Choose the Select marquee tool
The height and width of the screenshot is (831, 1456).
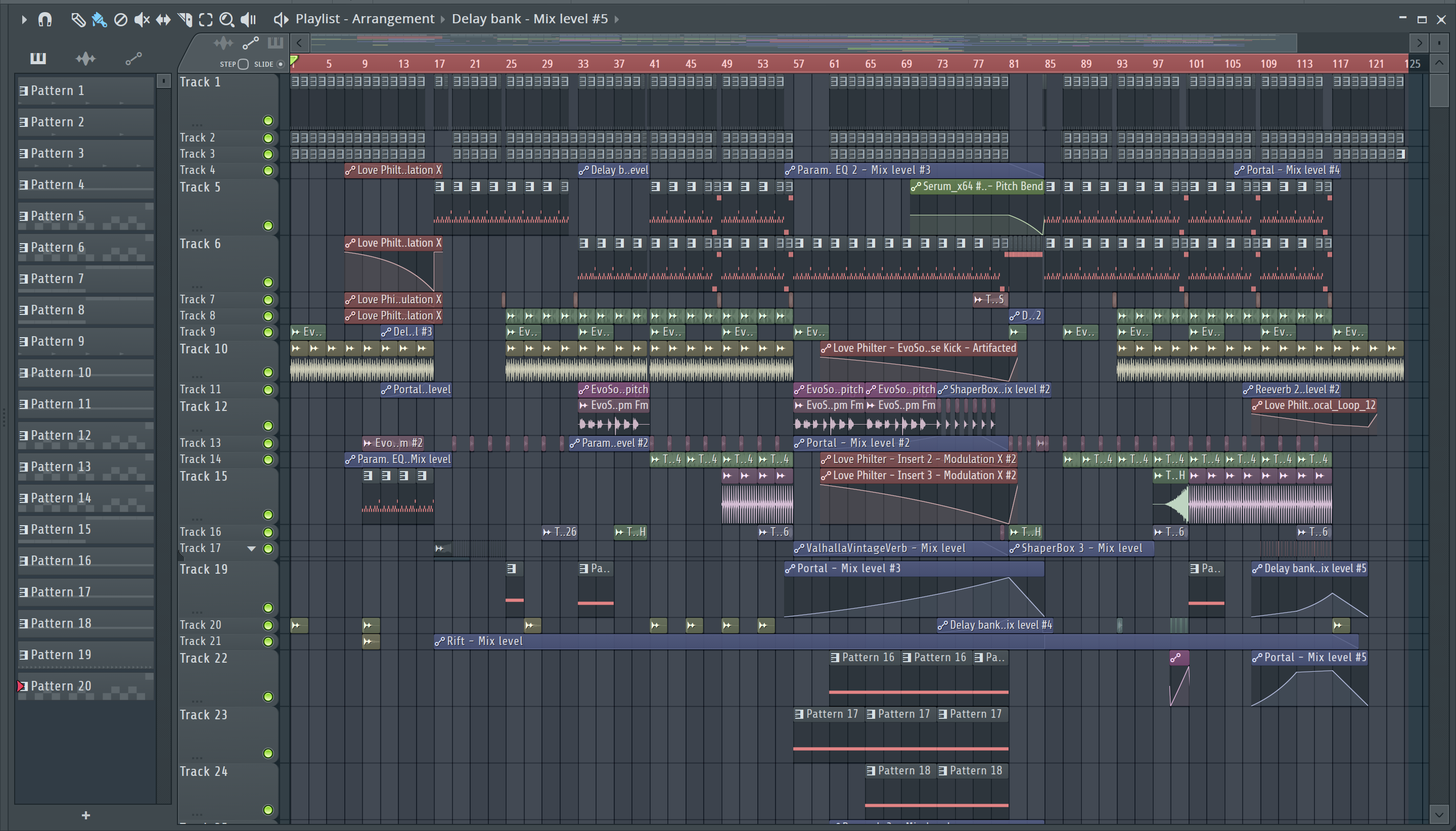click(x=206, y=20)
